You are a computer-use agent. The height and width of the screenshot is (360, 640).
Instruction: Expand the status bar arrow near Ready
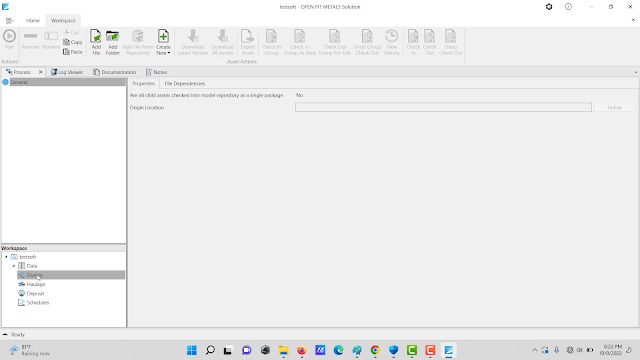coord(5,334)
